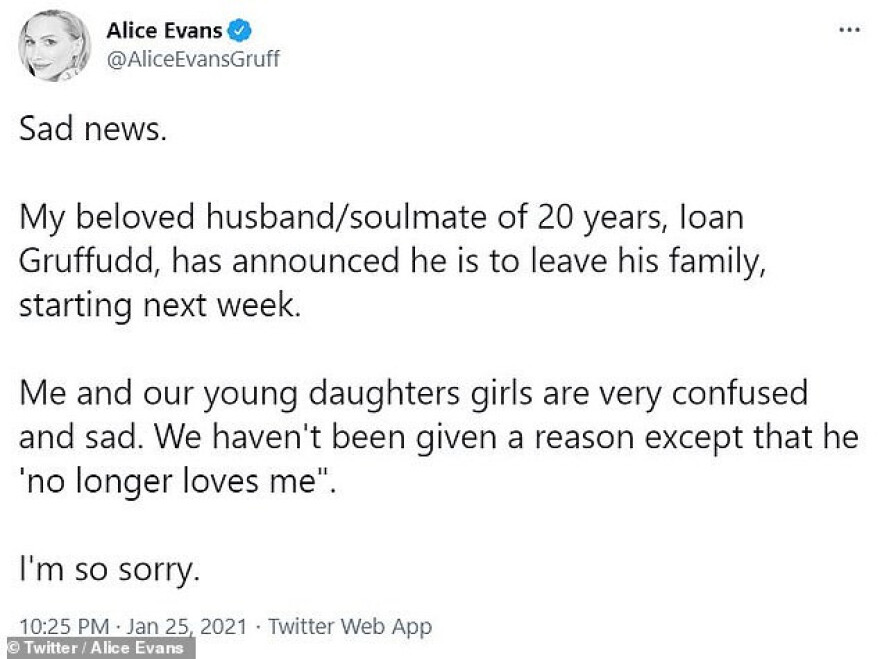Open the Twitter Web App source link
The width and height of the screenshot is (880, 659).
[x=350, y=627]
